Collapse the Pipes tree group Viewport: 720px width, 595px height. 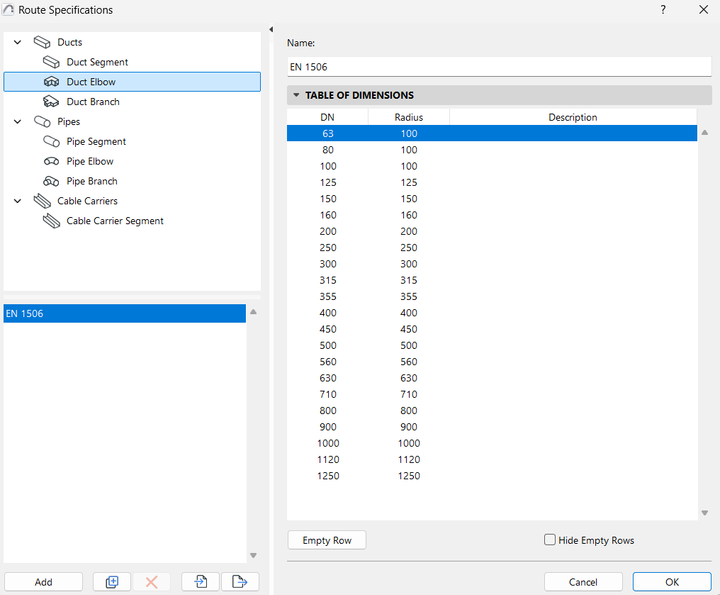click(17, 122)
